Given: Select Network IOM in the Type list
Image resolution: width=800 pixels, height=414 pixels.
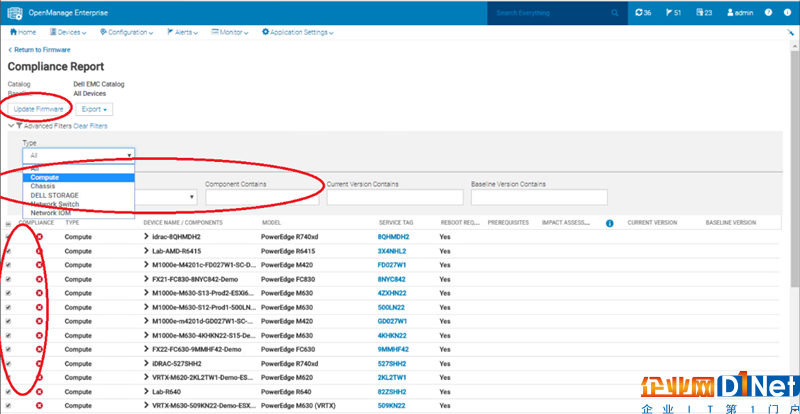Looking at the screenshot, I should (79, 213).
